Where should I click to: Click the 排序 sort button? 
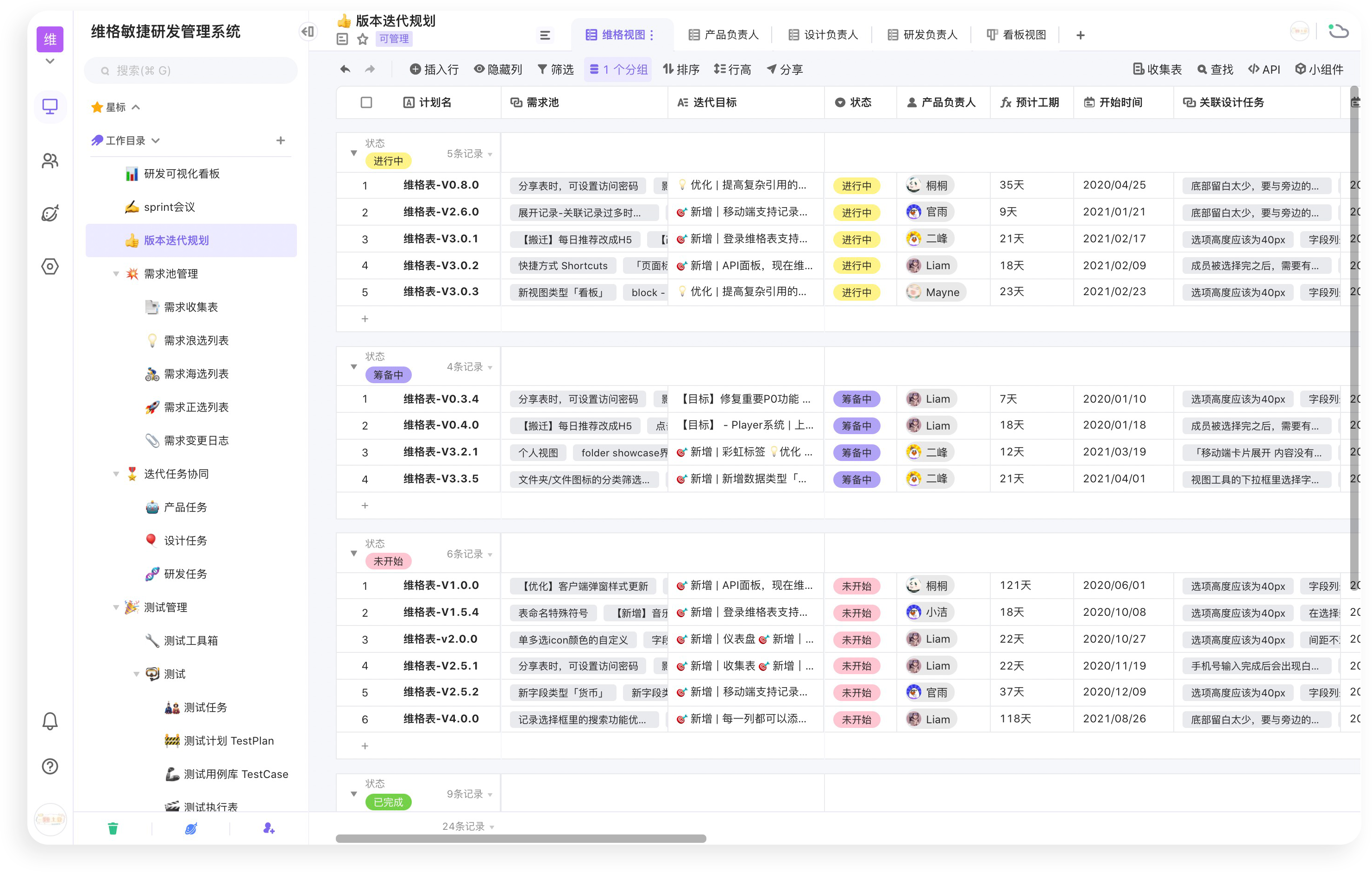(x=681, y=69)
